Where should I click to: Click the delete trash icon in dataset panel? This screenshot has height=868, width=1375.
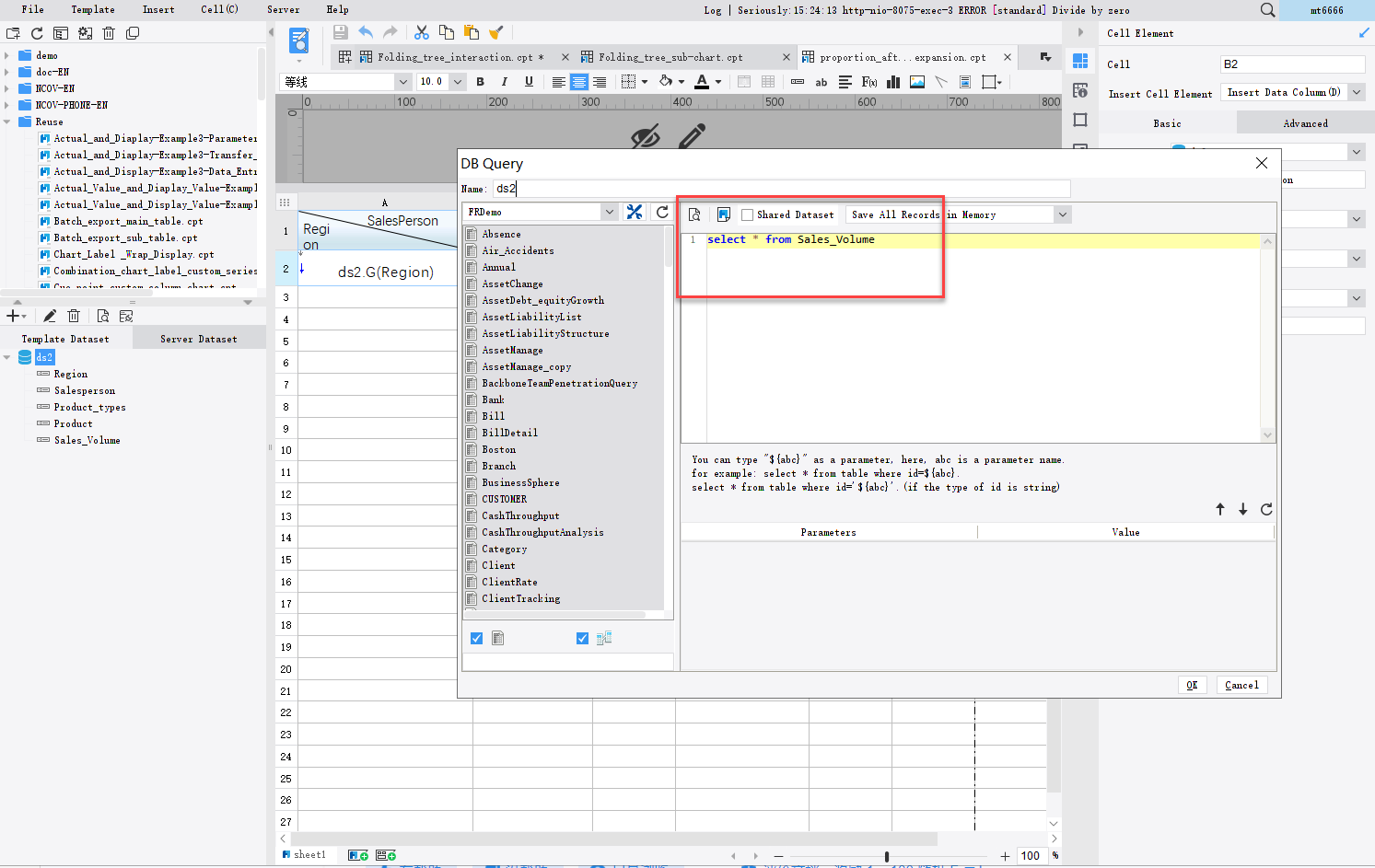(74, 316)
